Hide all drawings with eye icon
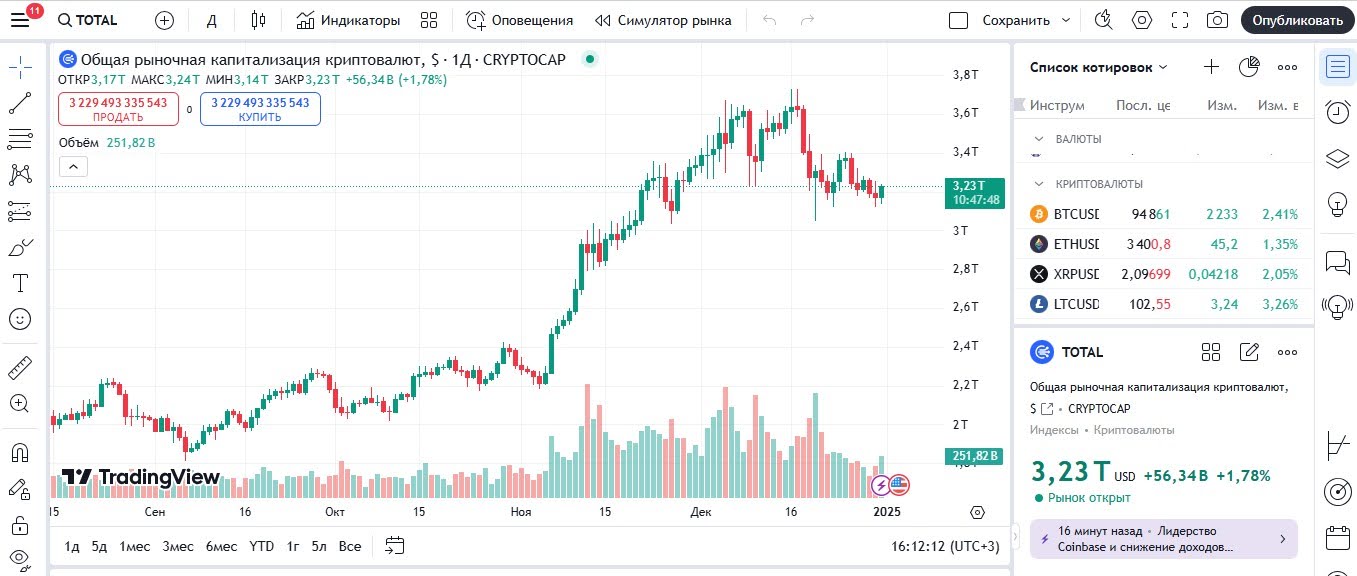This screenshot has height=576, width=1357. tap(20, 559)
